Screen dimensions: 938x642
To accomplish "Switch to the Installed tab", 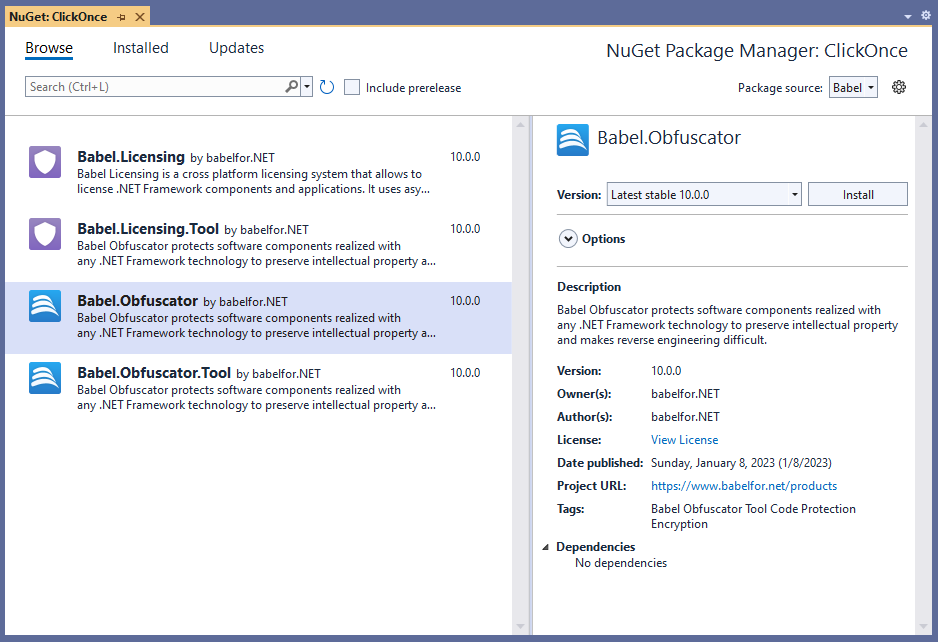I will (x=141, y=48).
